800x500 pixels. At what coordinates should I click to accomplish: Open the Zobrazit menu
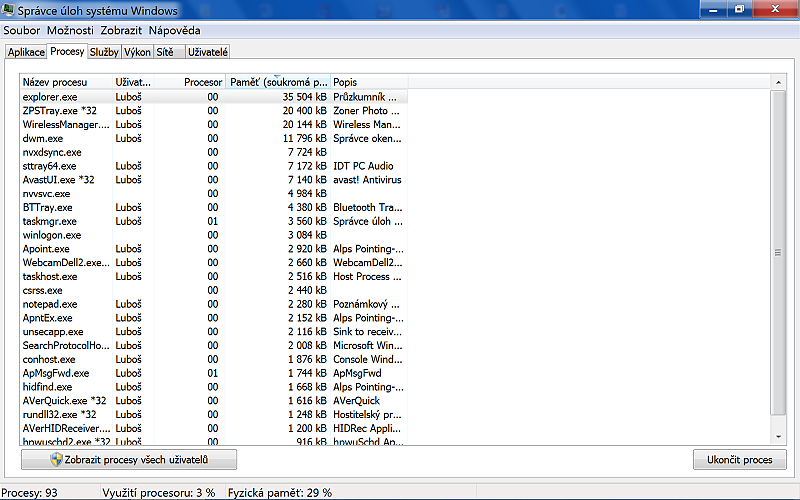121,30
